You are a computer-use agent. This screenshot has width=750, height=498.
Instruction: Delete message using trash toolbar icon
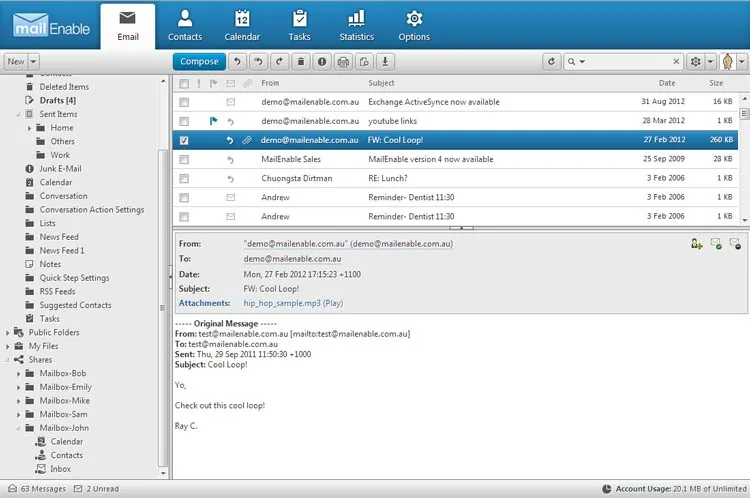301,62
